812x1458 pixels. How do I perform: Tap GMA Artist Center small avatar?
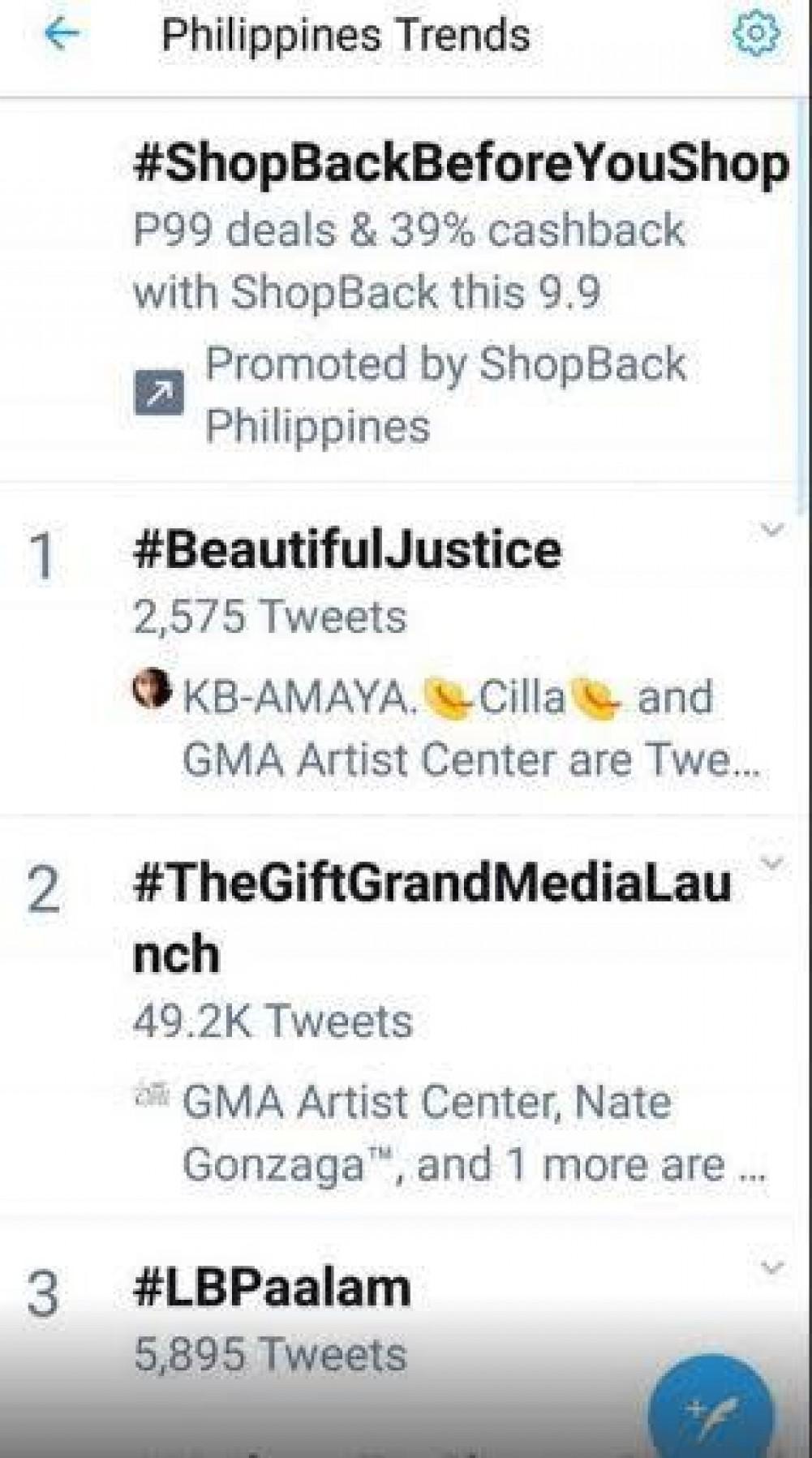tap(152, 1095)
